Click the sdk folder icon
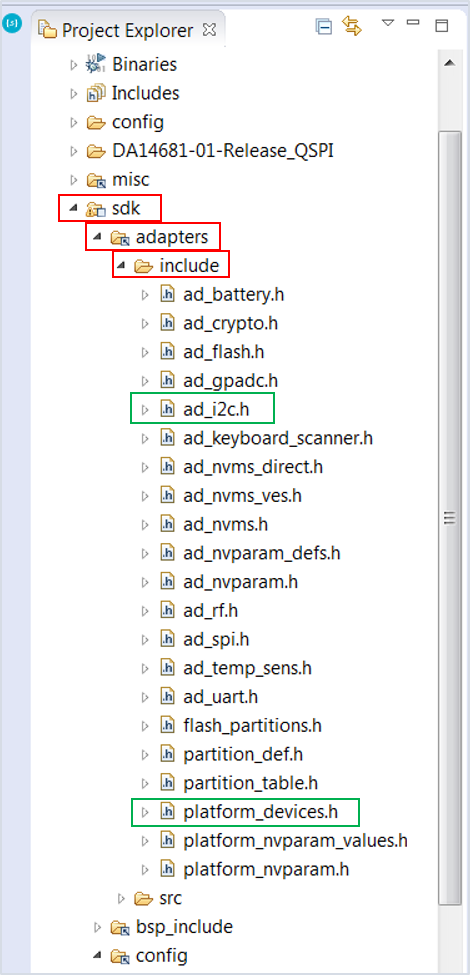The width and height of the screenshot is (470, 975). pyautogui.click(x=96, y=209)
